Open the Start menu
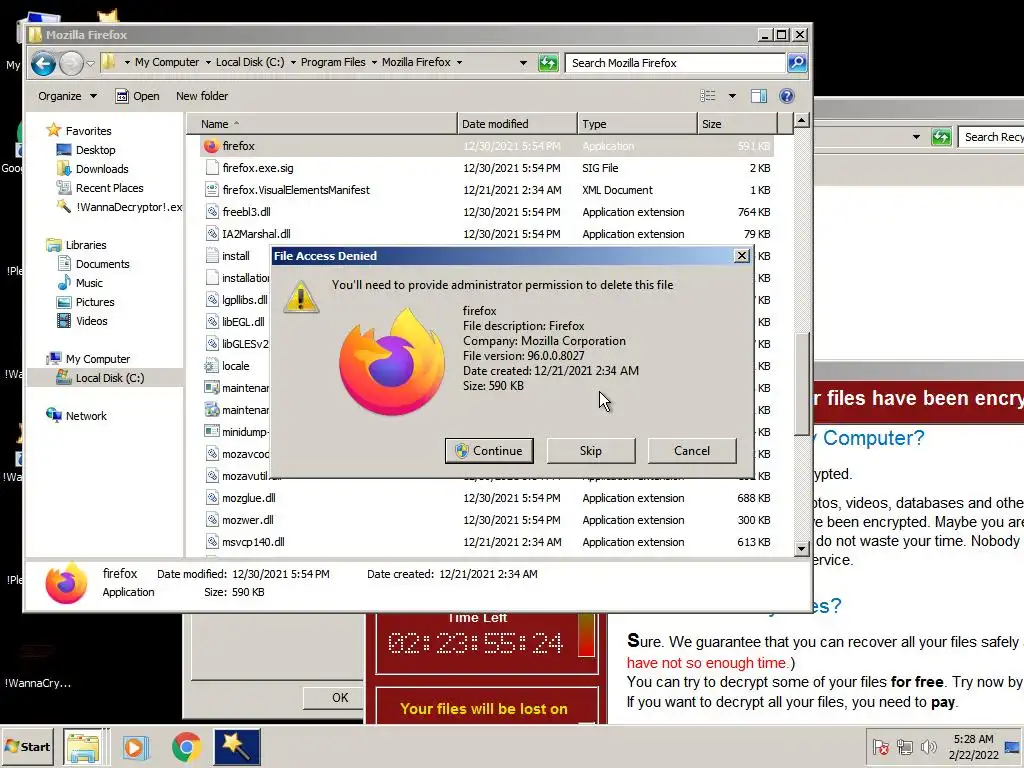The height and width of the screenshot is (768, 1024). [x=27, y=746]
